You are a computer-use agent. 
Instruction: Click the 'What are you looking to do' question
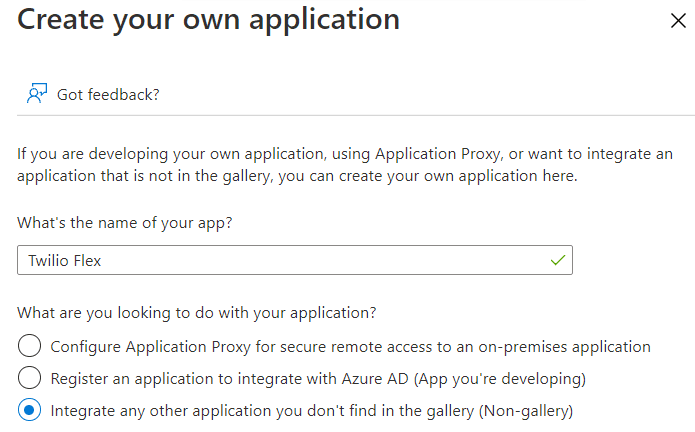click(x=197, y=312)
